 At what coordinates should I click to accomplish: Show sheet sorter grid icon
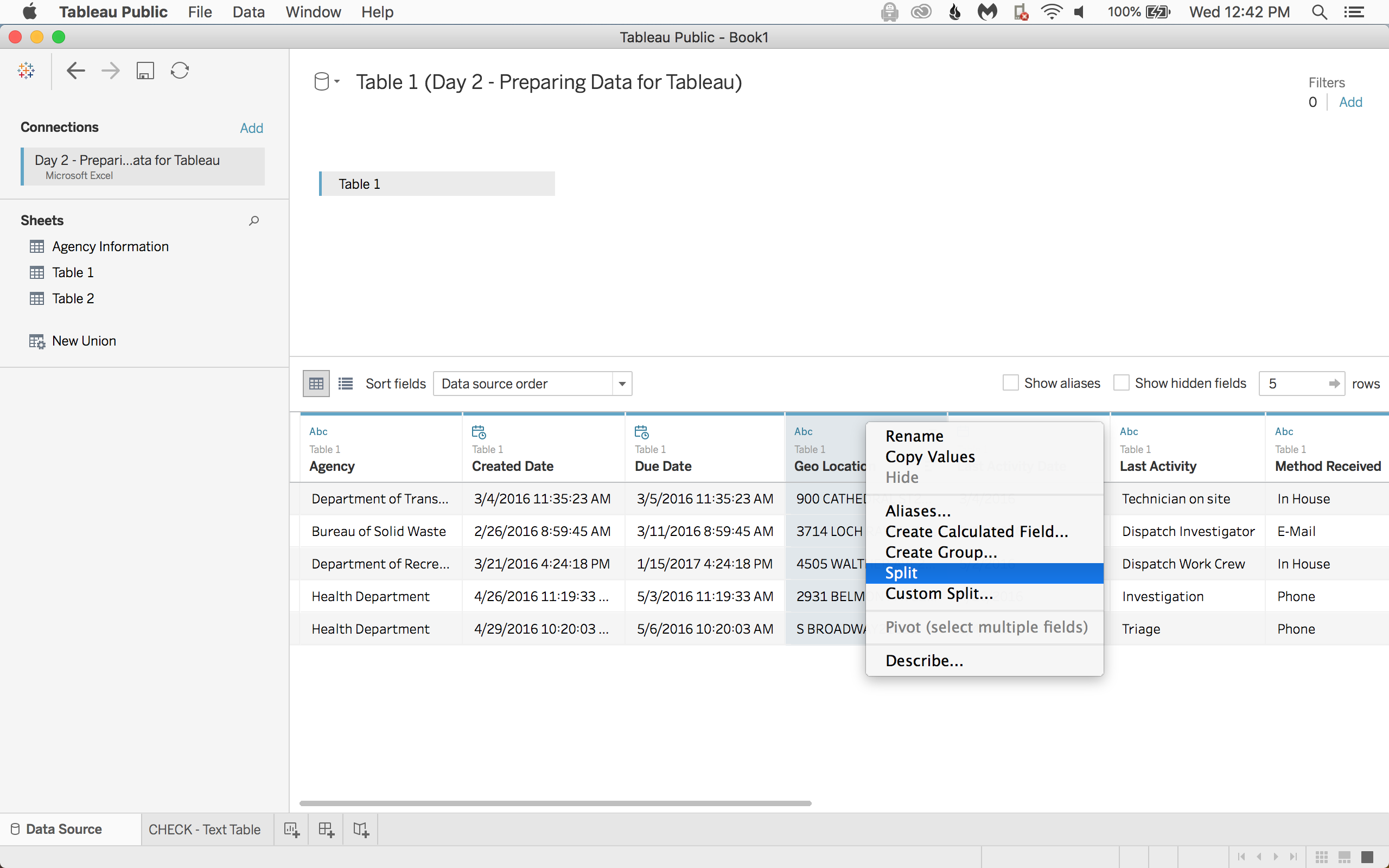pos(1321,857)
